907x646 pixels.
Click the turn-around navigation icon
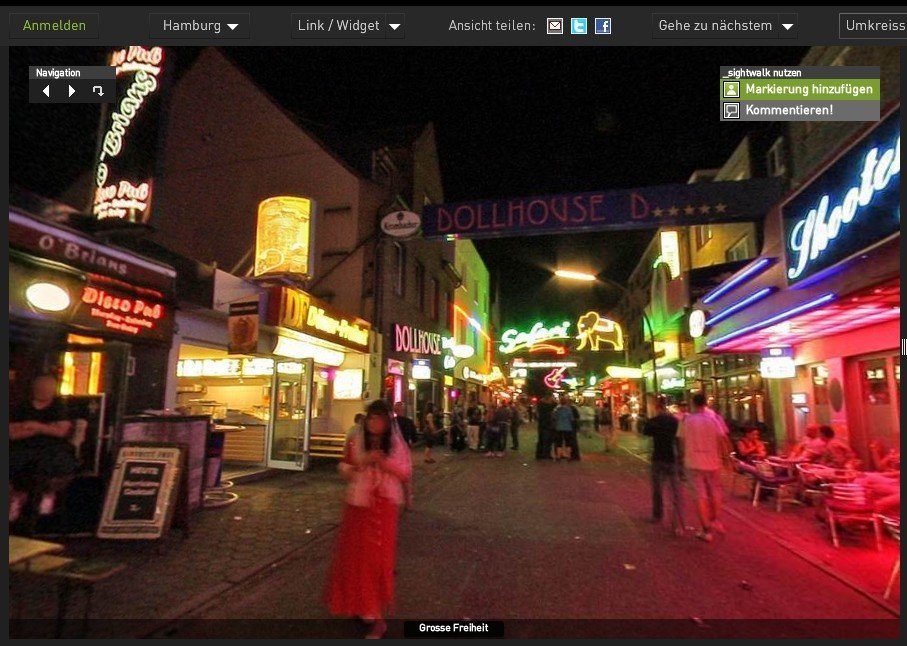click(98, 91)
